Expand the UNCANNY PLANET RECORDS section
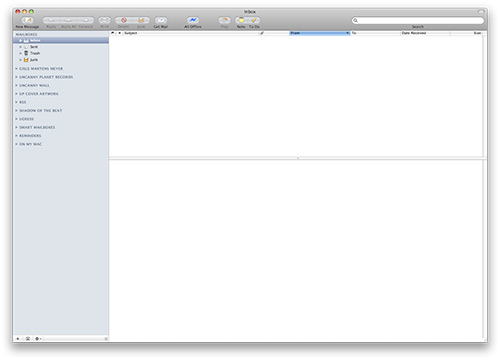Screen dimensions: 500x360 tap(16, 77)
